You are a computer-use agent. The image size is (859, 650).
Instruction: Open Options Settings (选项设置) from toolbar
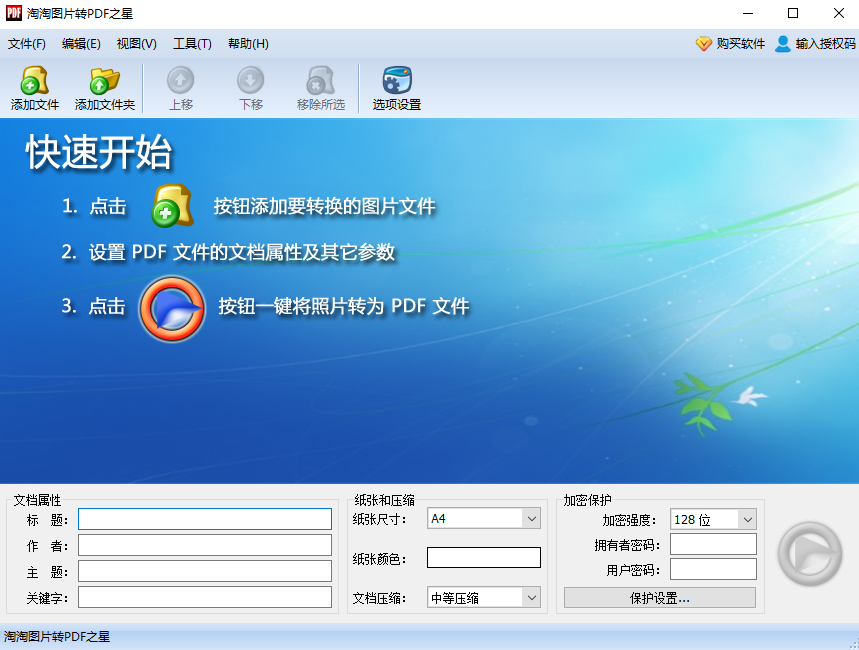(397, 88)
